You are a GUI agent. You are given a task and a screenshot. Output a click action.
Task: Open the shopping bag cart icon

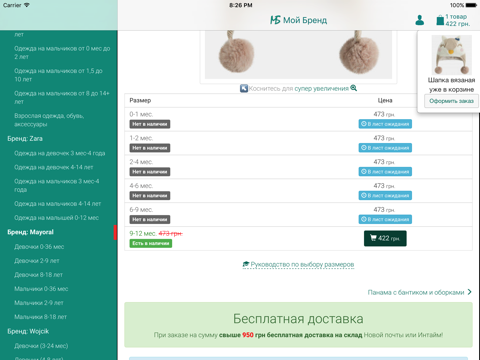click(440, 20)
